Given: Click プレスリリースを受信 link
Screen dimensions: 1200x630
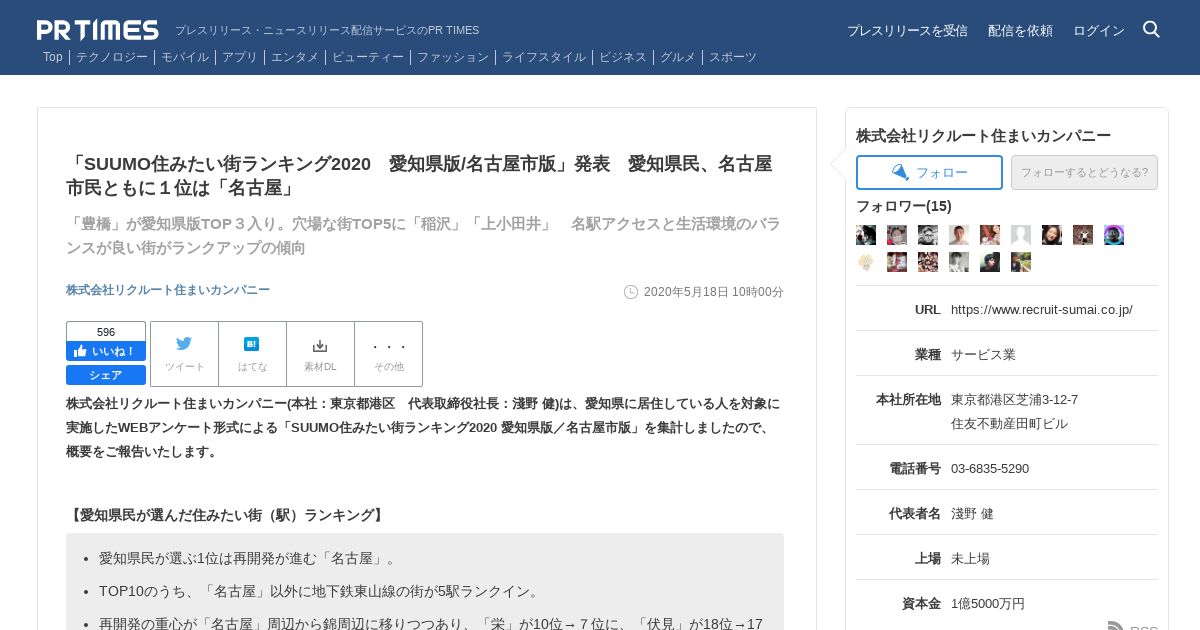Looking at the screenshot, I should [x=907, y=30].
